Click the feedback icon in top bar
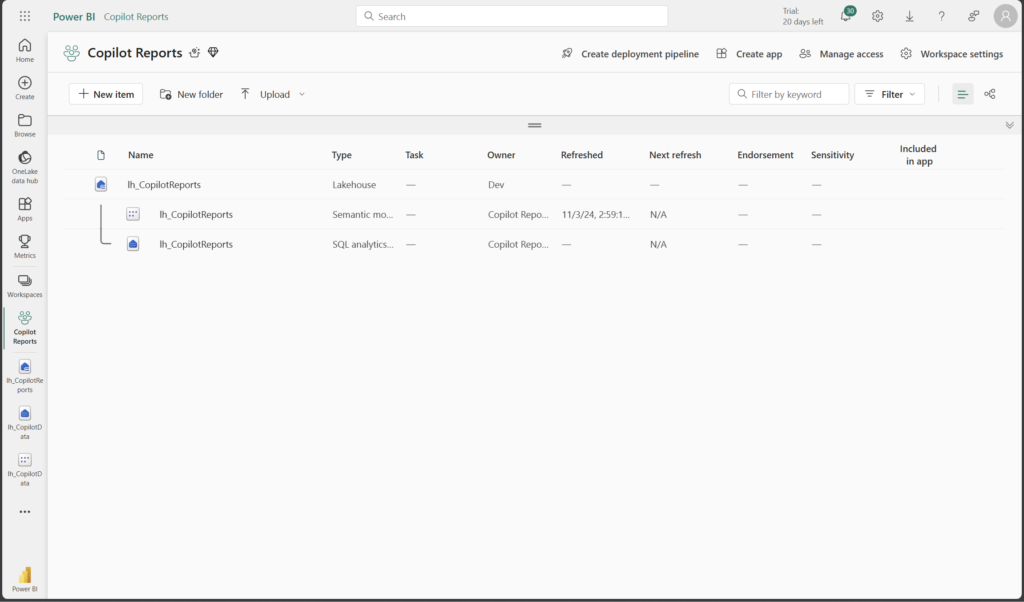Screen dimensions: 1024x602 [974, 16]
